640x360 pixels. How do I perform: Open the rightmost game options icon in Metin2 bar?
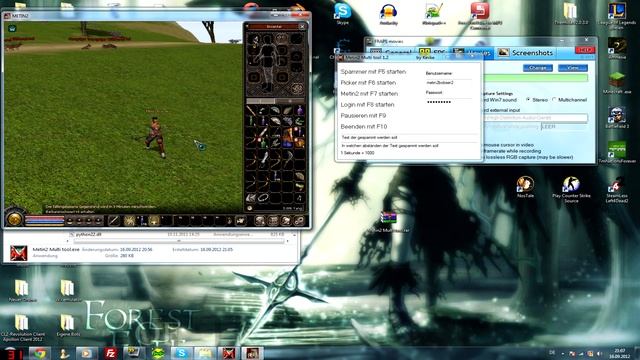point(299,221)
